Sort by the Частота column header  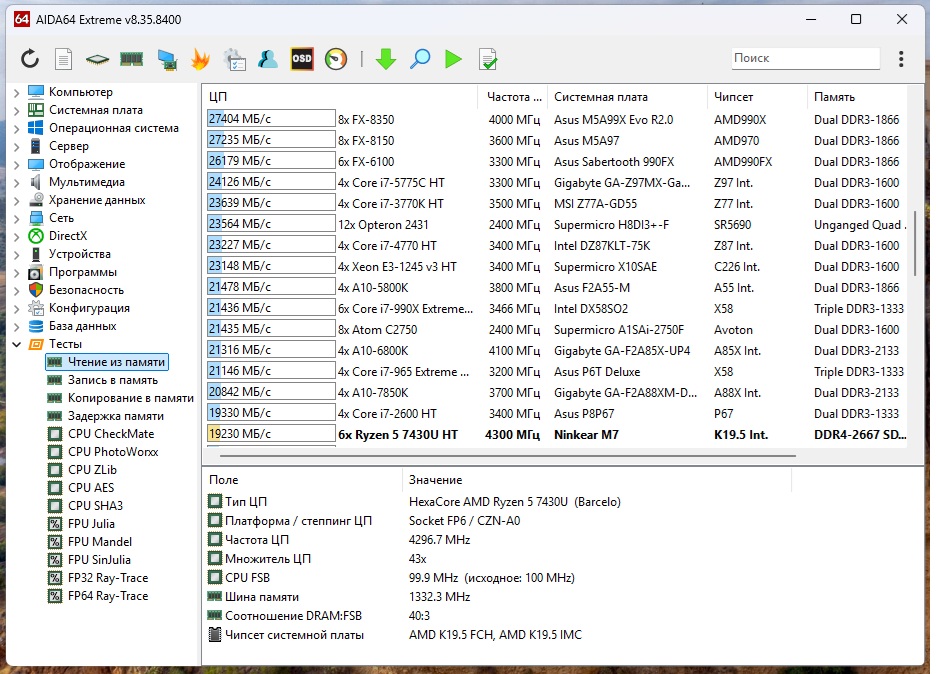[512, 97]
